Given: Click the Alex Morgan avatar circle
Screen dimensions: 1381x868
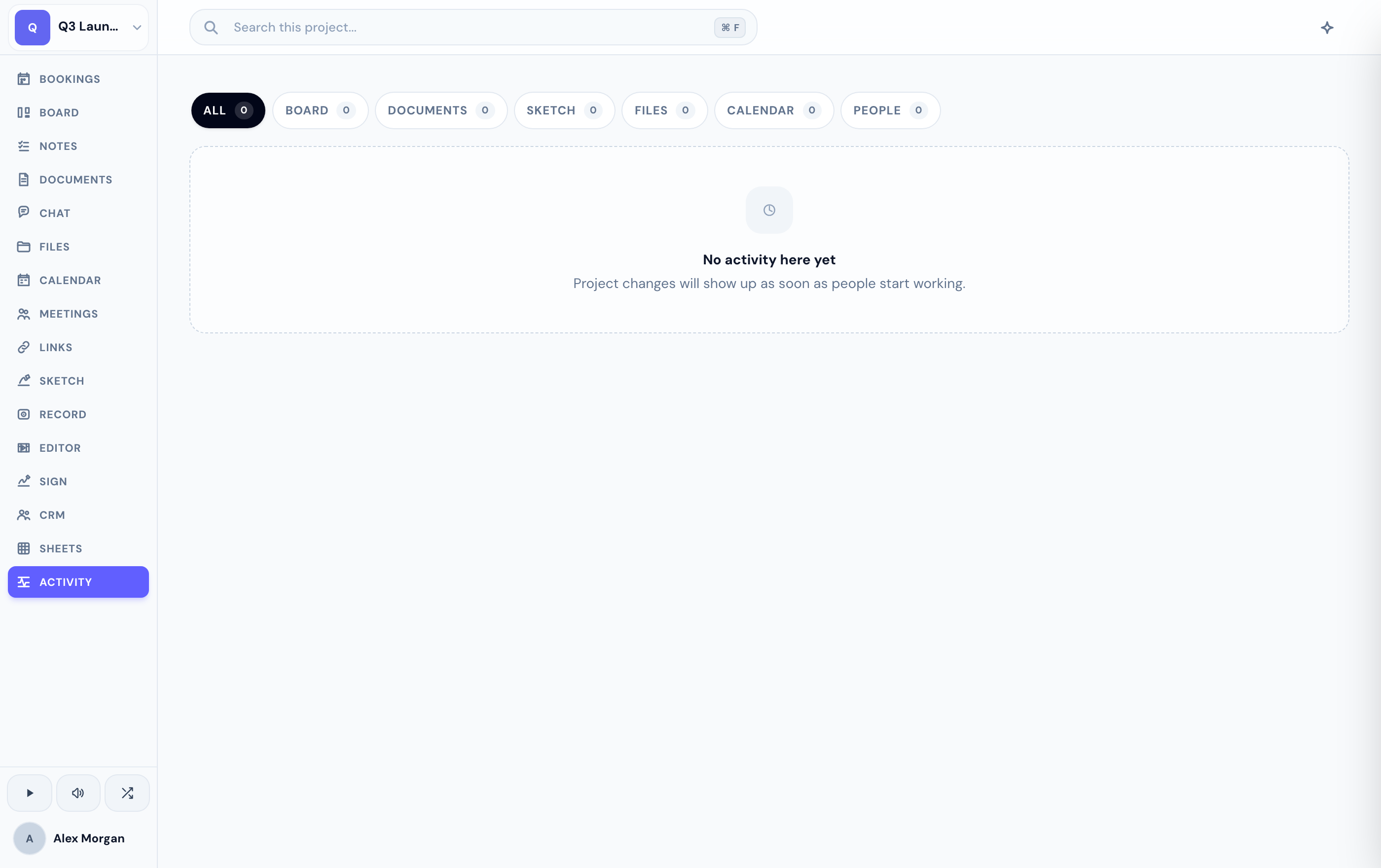Looking at the screenshot, I should pos(29,838).
